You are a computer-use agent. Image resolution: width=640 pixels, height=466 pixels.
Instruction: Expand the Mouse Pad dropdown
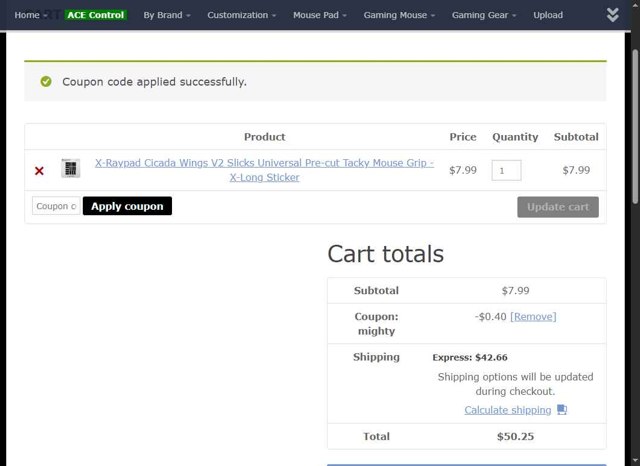pyautogui.click(x=320, y=15)
